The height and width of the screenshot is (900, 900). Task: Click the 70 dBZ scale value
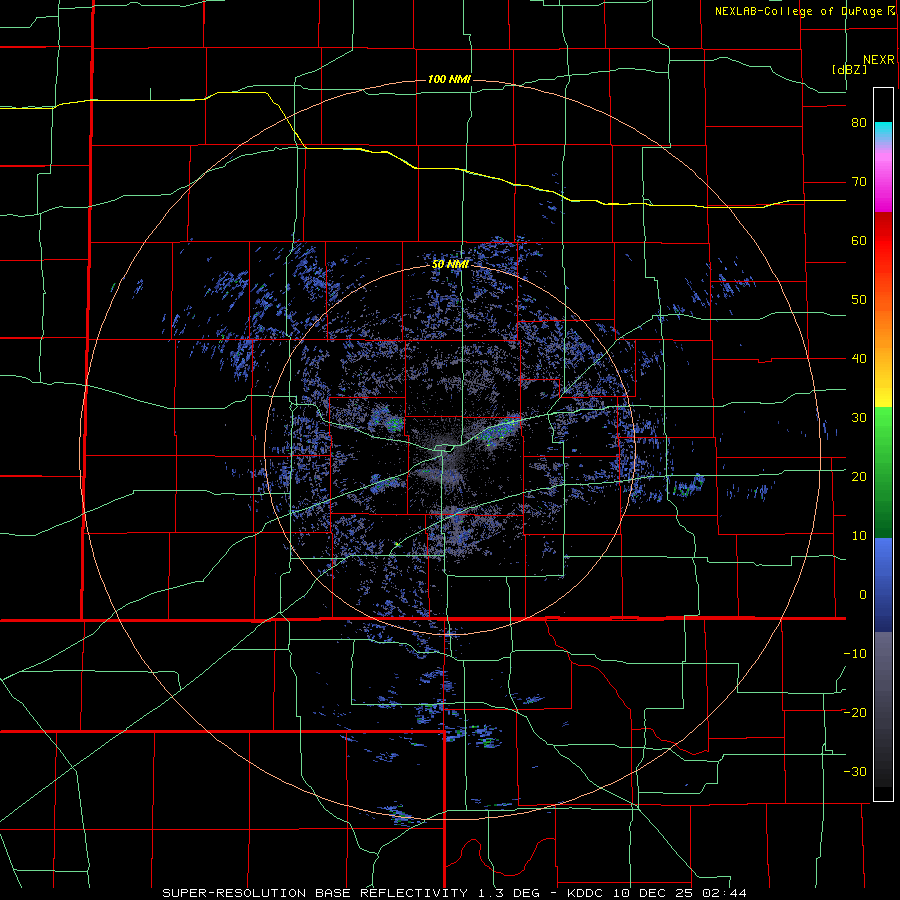coord(859,182)
